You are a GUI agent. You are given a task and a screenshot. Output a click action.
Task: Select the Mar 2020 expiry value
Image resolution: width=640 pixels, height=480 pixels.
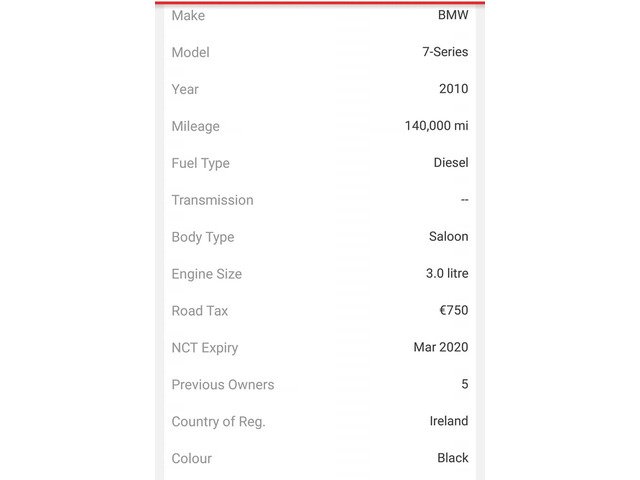tap(441, 347)
